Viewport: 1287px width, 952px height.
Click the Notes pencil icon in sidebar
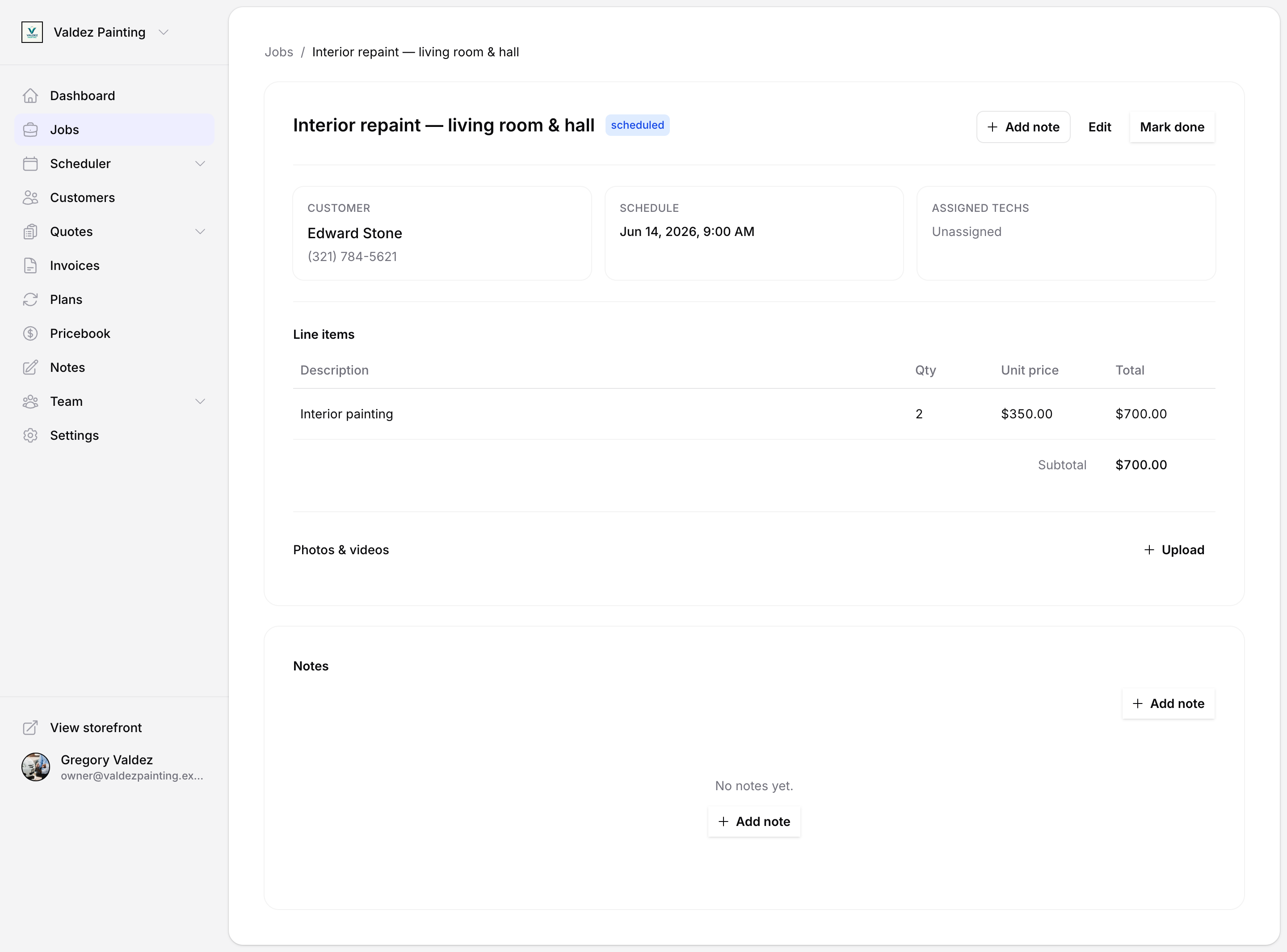[30, 368]
